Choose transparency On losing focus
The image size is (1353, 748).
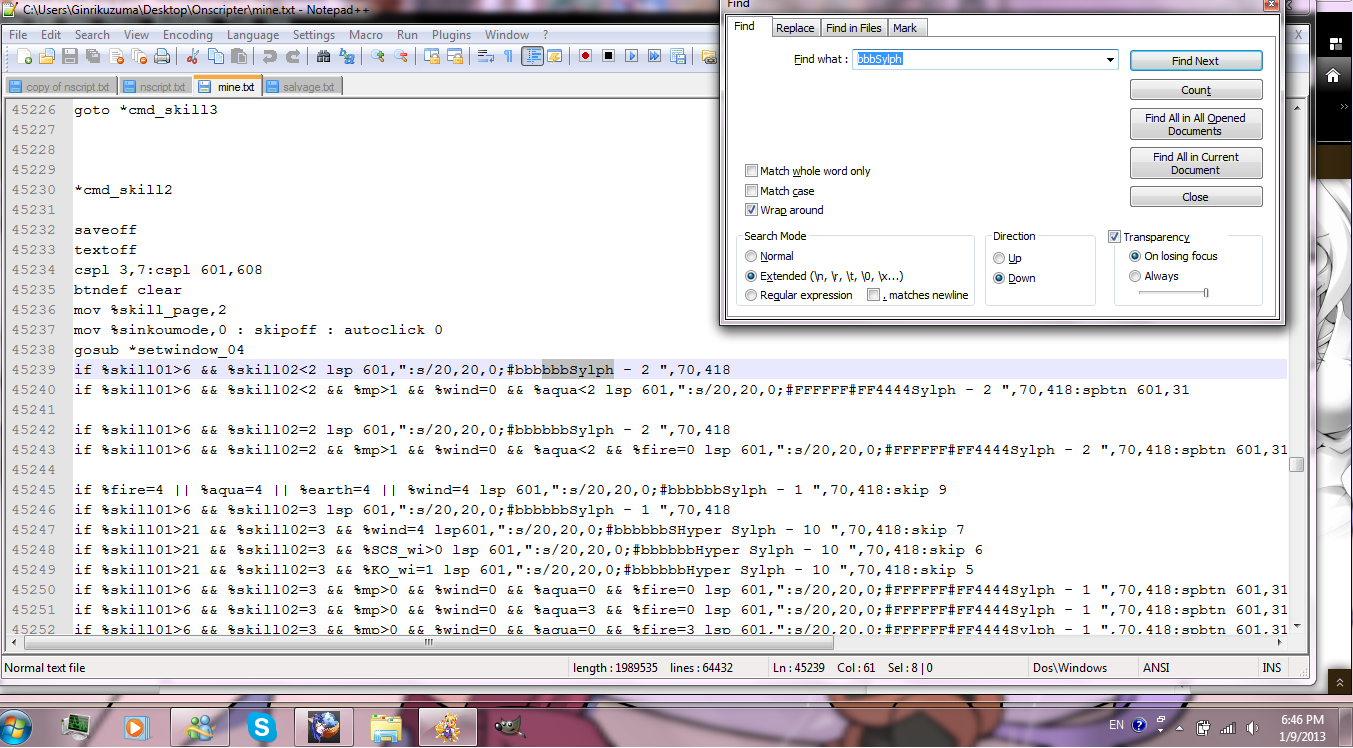coord(1135,256)
